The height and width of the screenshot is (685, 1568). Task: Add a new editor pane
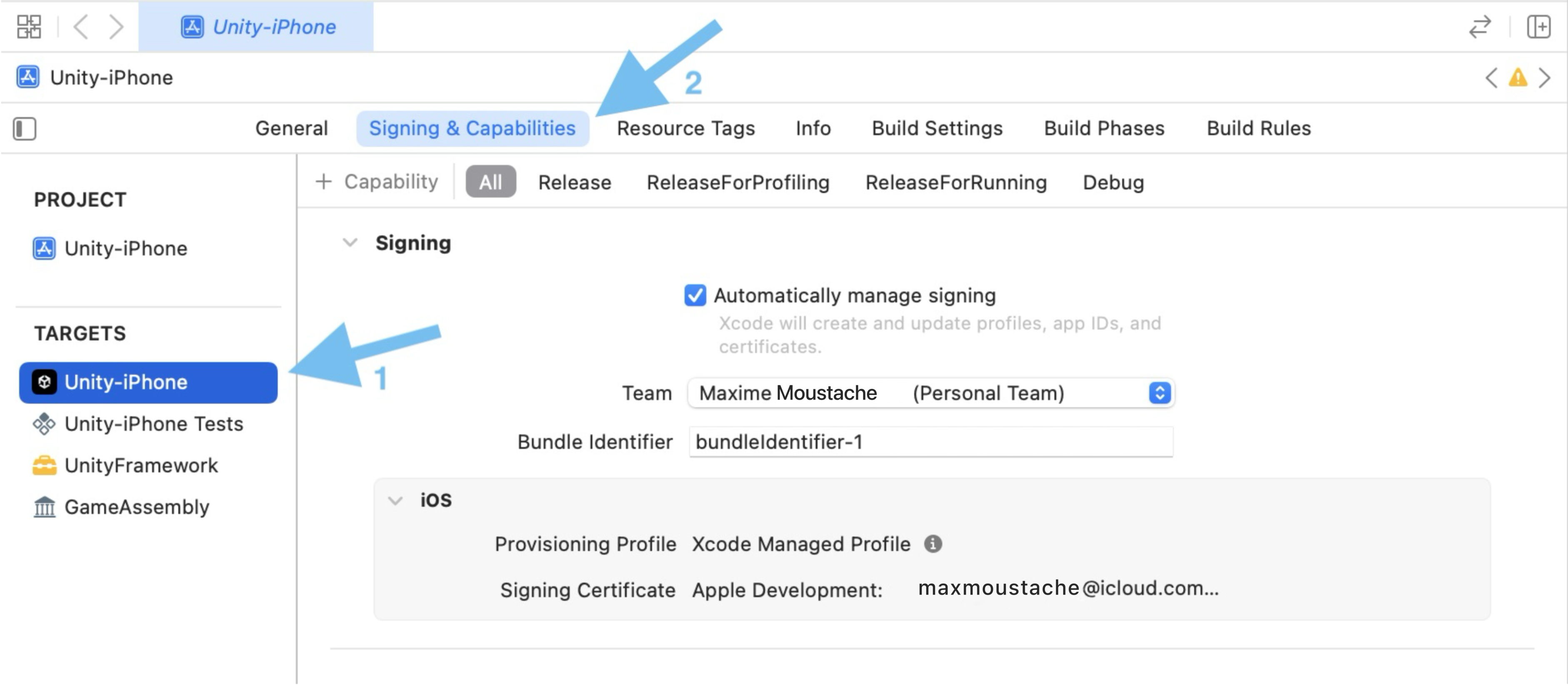[x=1538, y=27]
